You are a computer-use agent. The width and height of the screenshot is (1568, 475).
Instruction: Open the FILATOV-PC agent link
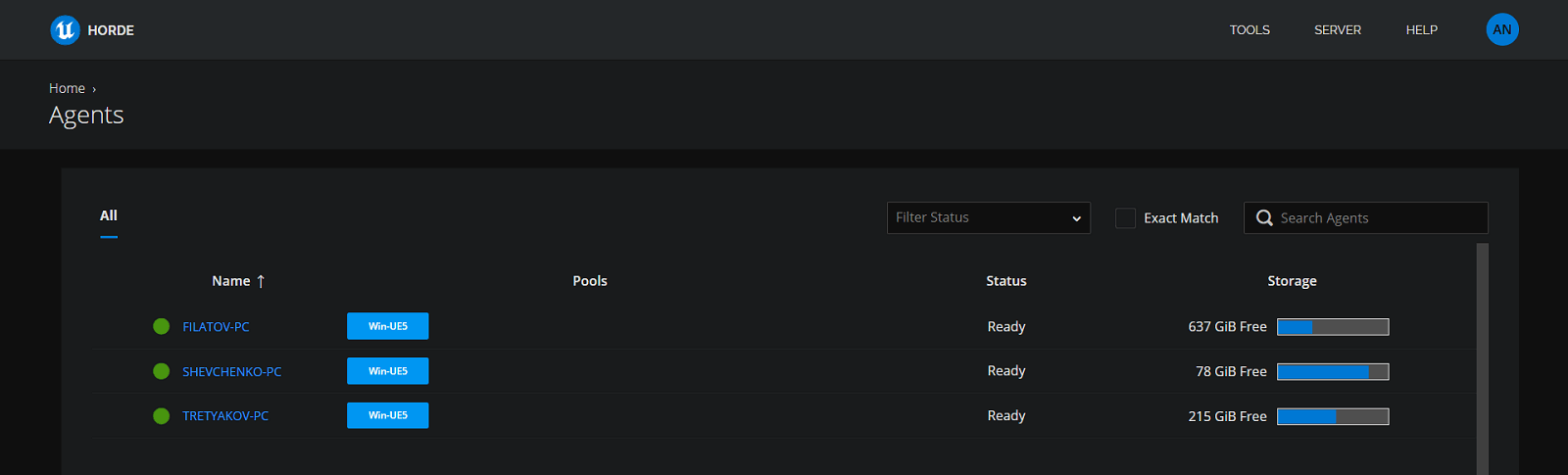(216, 327)
